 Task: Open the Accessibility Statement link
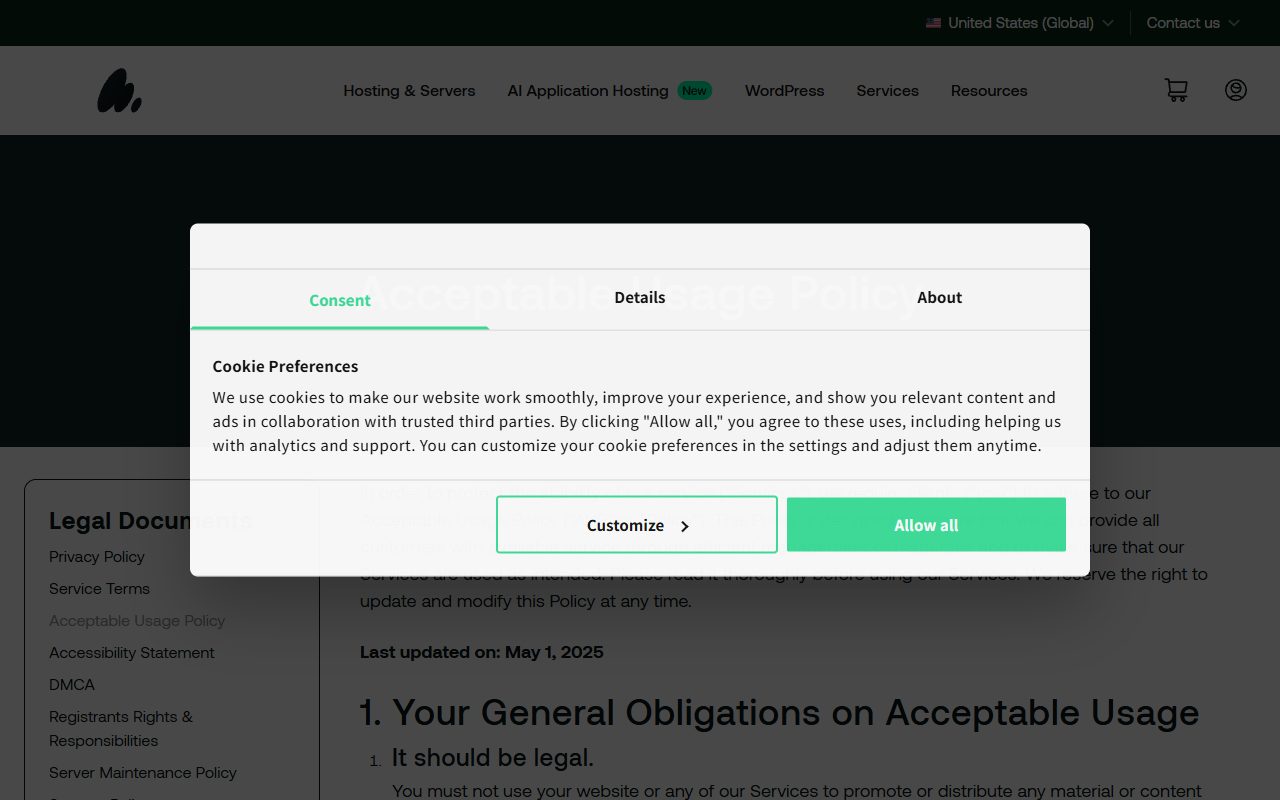click(132, 653)
